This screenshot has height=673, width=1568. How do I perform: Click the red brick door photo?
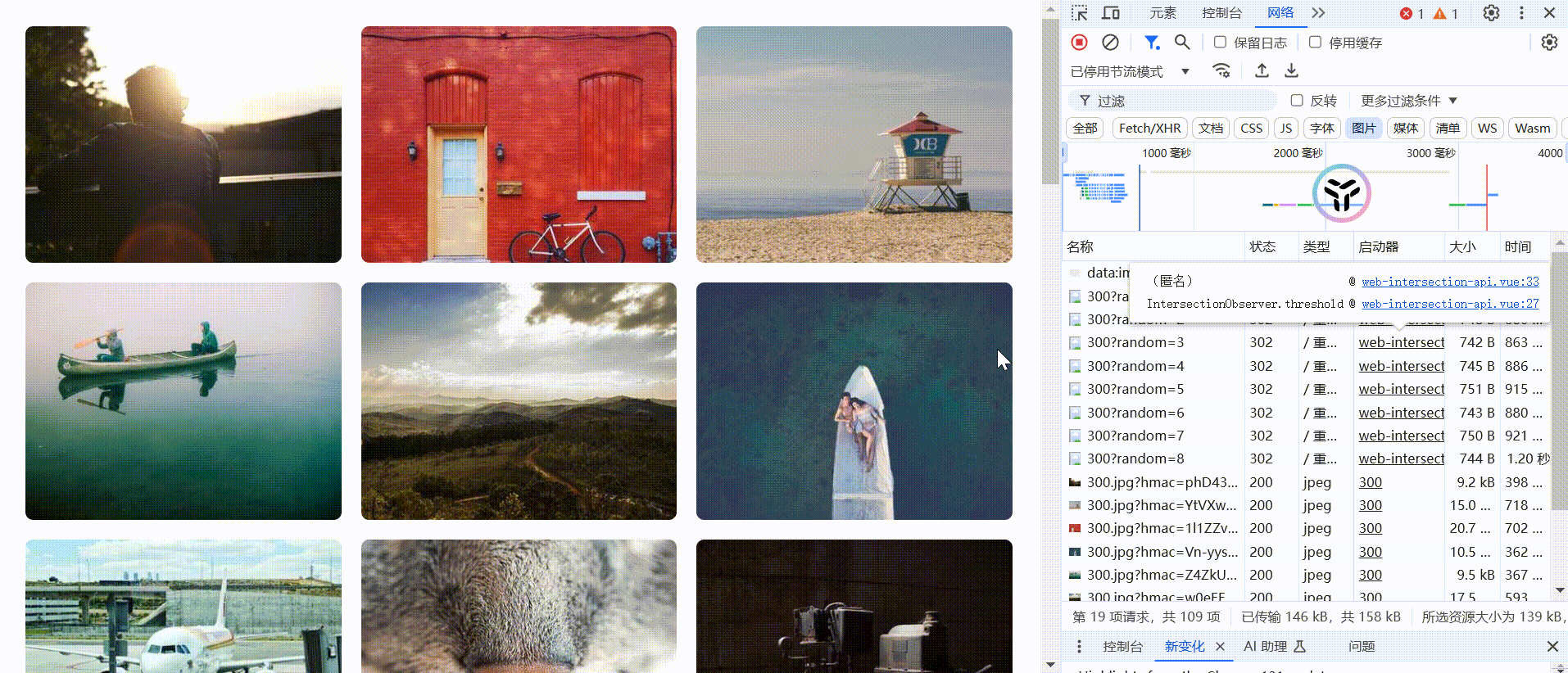pyautogui.click(x=519, y=144)
